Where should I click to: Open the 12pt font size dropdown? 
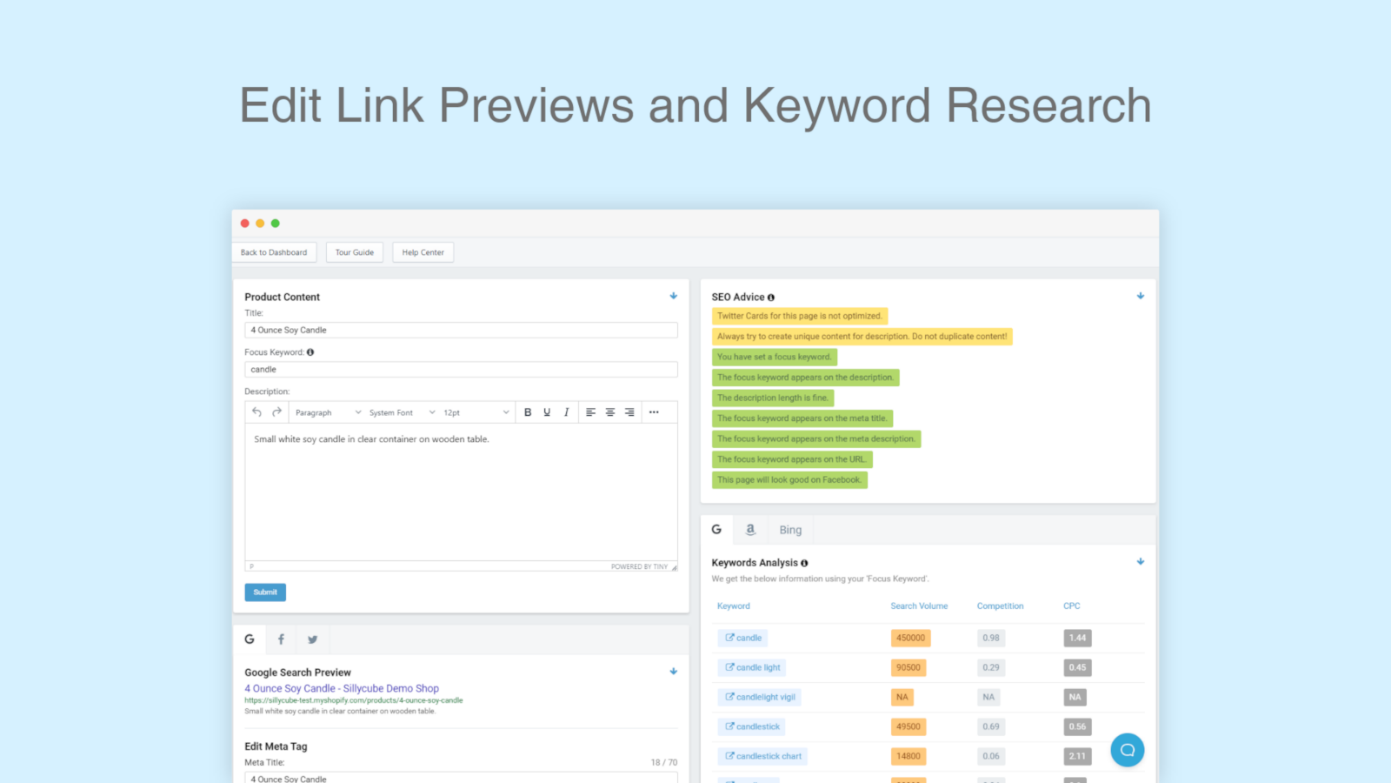[476, 412]
